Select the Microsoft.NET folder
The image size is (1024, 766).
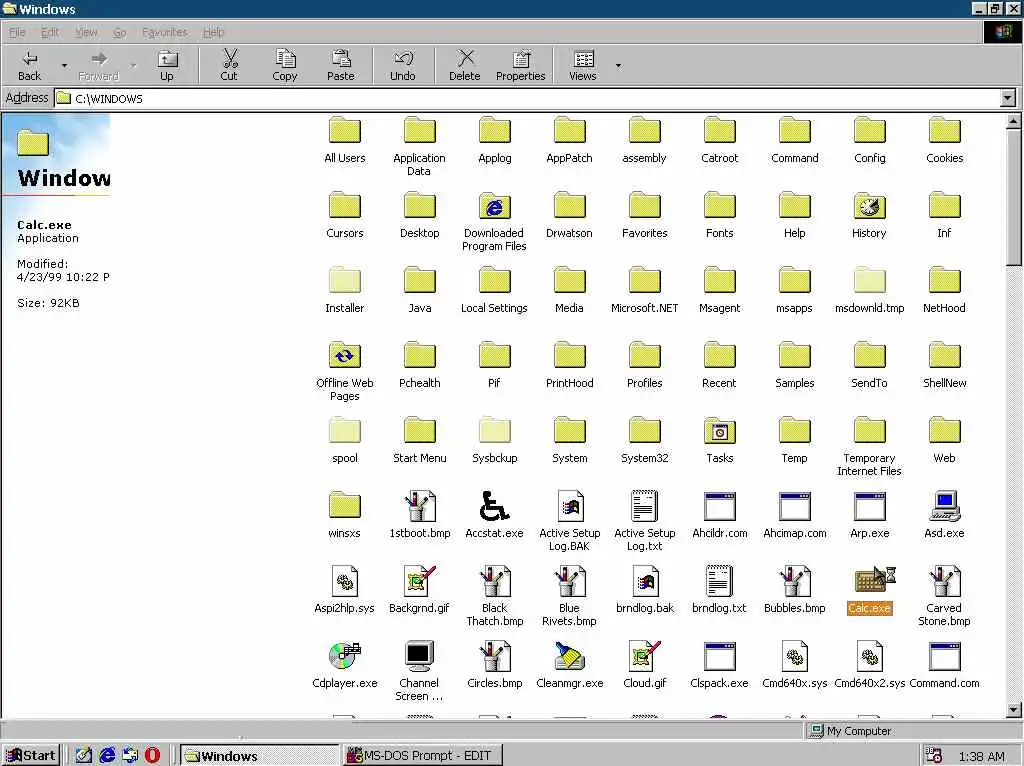[x=645, y=281]
